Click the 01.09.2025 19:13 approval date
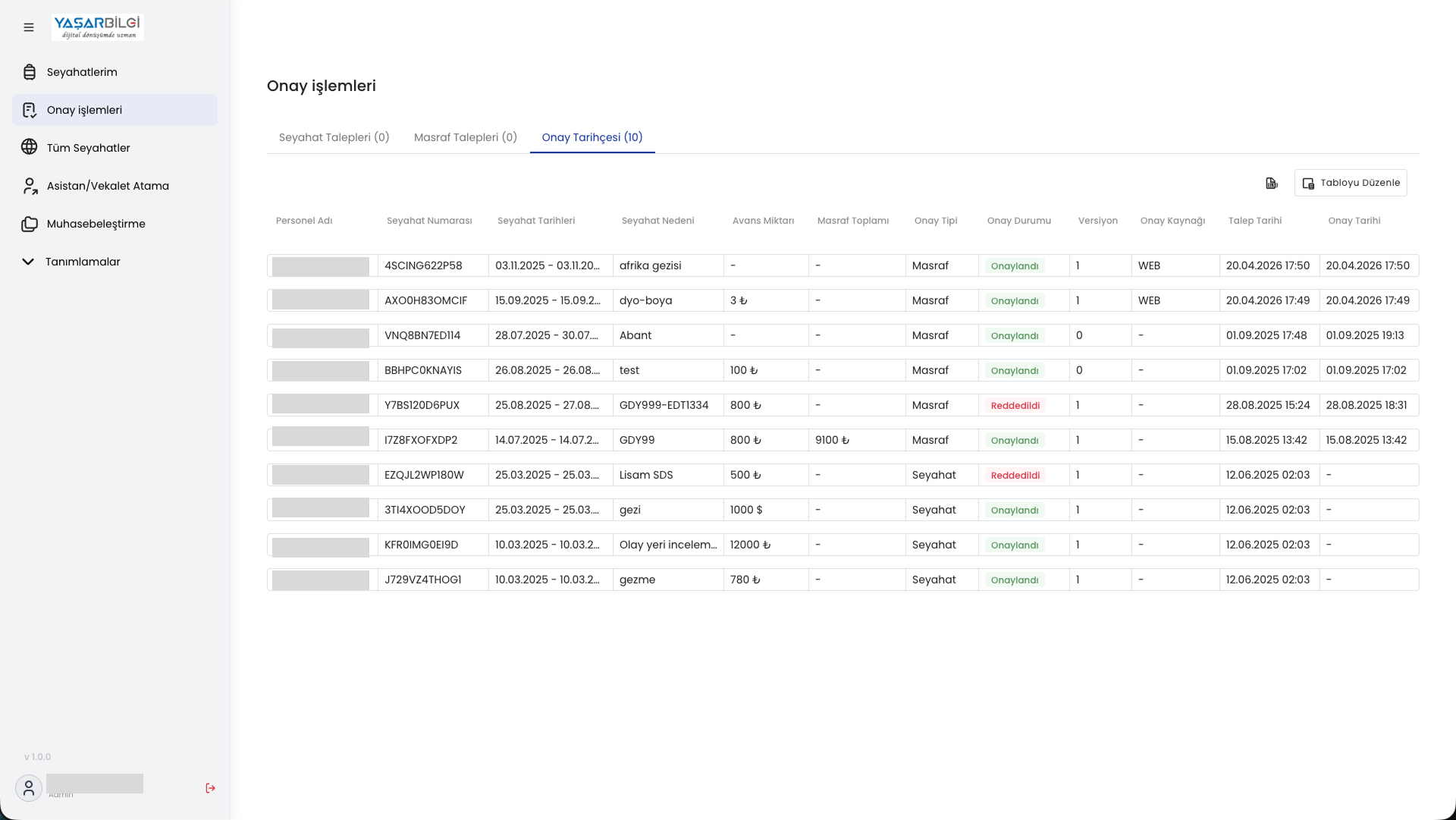 pyautogui.click(x=1365, y=335)
